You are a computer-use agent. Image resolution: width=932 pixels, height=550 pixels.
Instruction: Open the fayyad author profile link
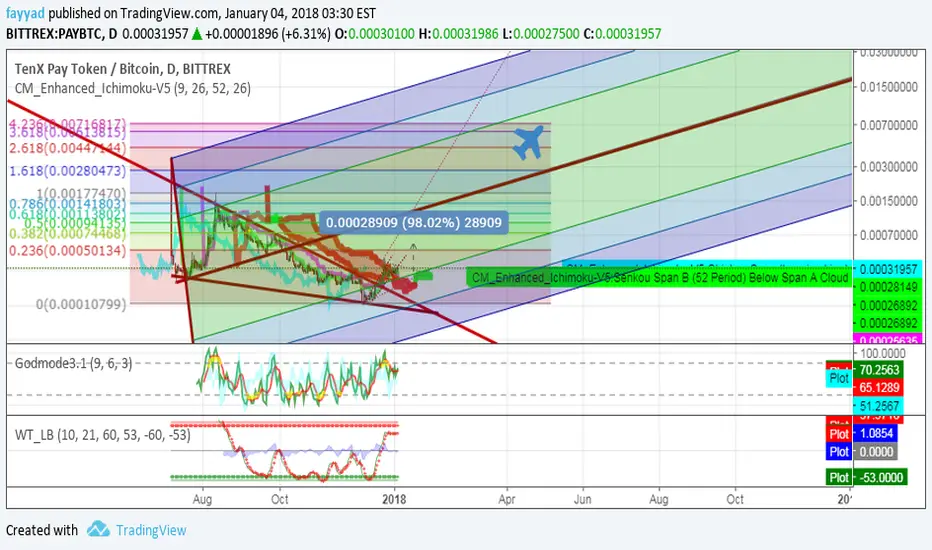click(25, 12)
